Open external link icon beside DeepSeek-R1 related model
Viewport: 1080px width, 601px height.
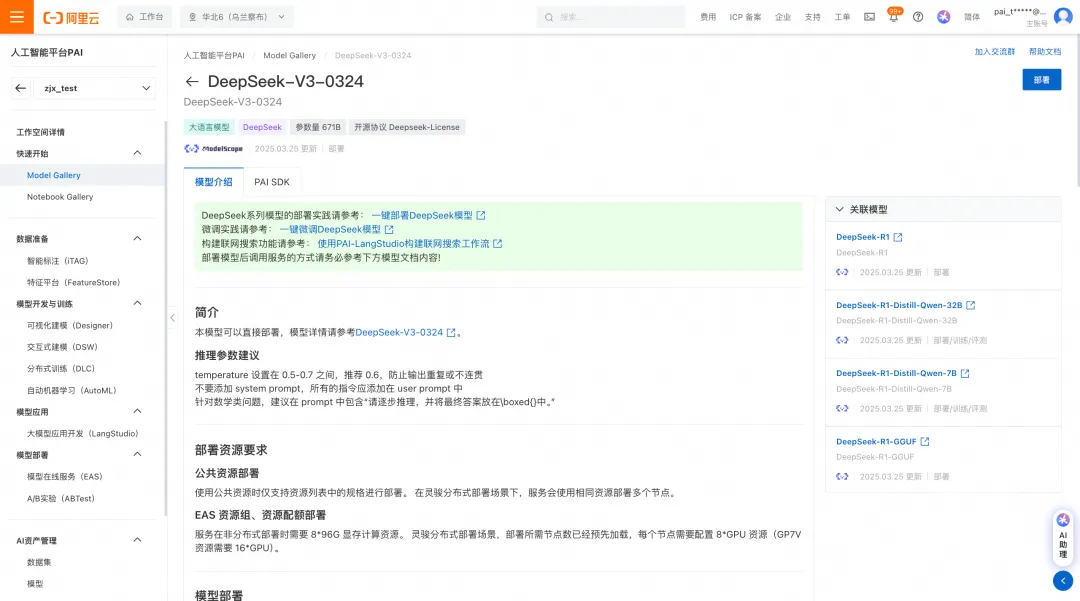(x=897, y=237)
